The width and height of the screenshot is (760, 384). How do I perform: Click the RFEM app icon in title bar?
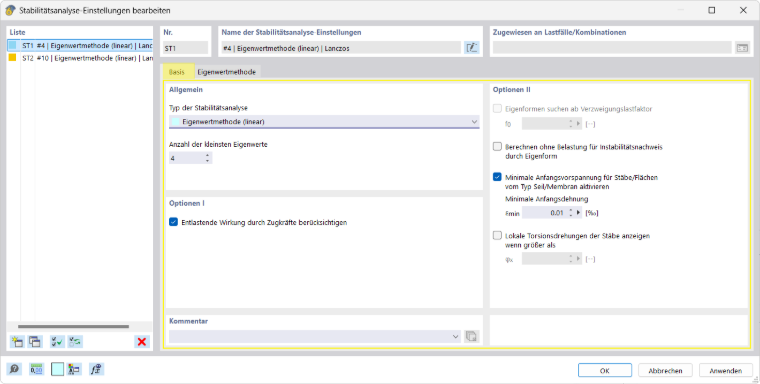coord(10,10)
